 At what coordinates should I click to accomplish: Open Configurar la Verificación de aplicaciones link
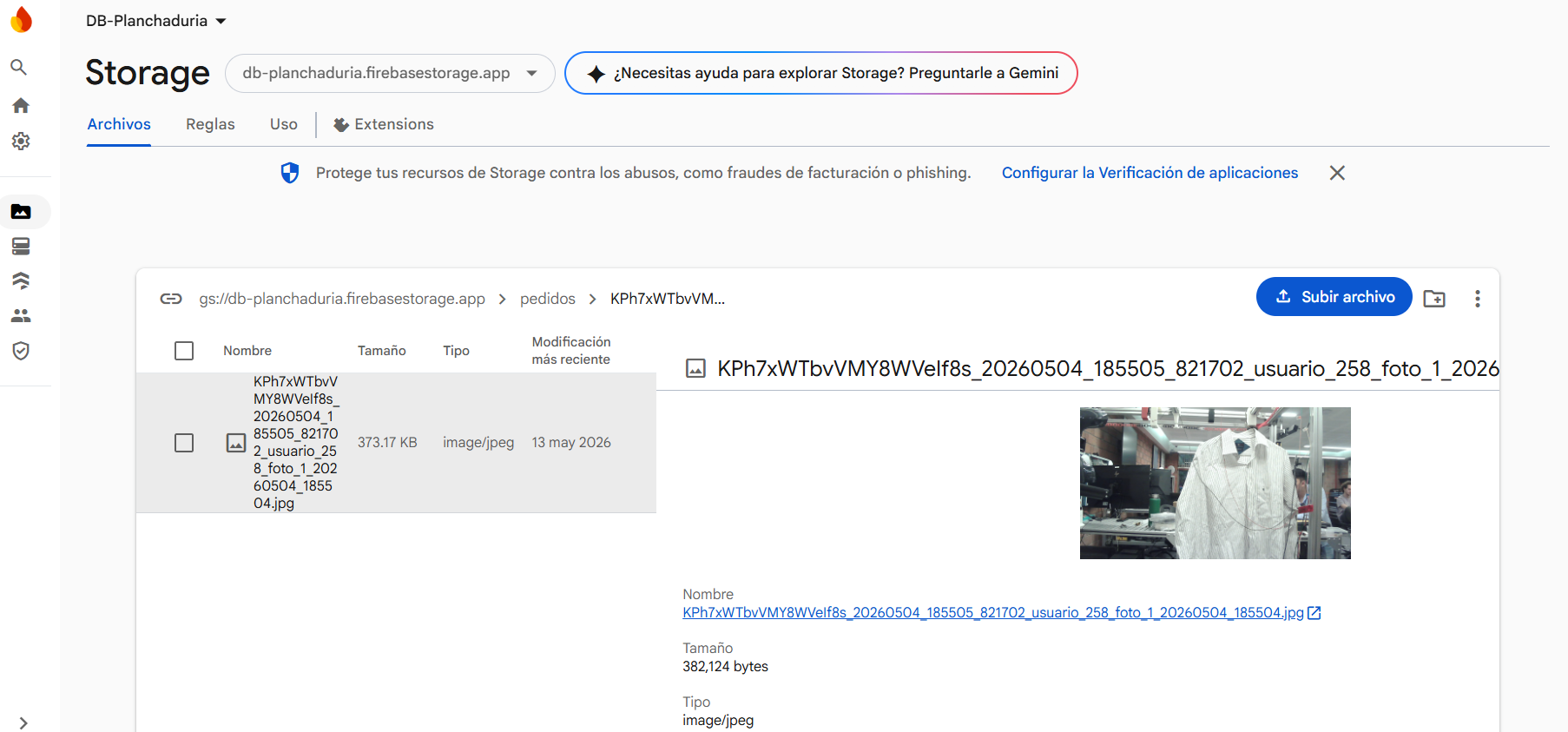point(1150,173)
